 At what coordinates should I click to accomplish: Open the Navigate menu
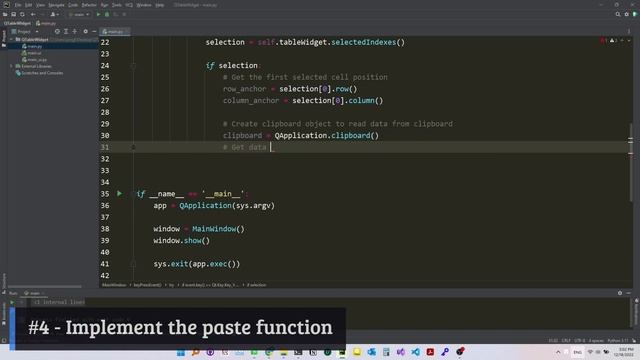pos(56,5)
